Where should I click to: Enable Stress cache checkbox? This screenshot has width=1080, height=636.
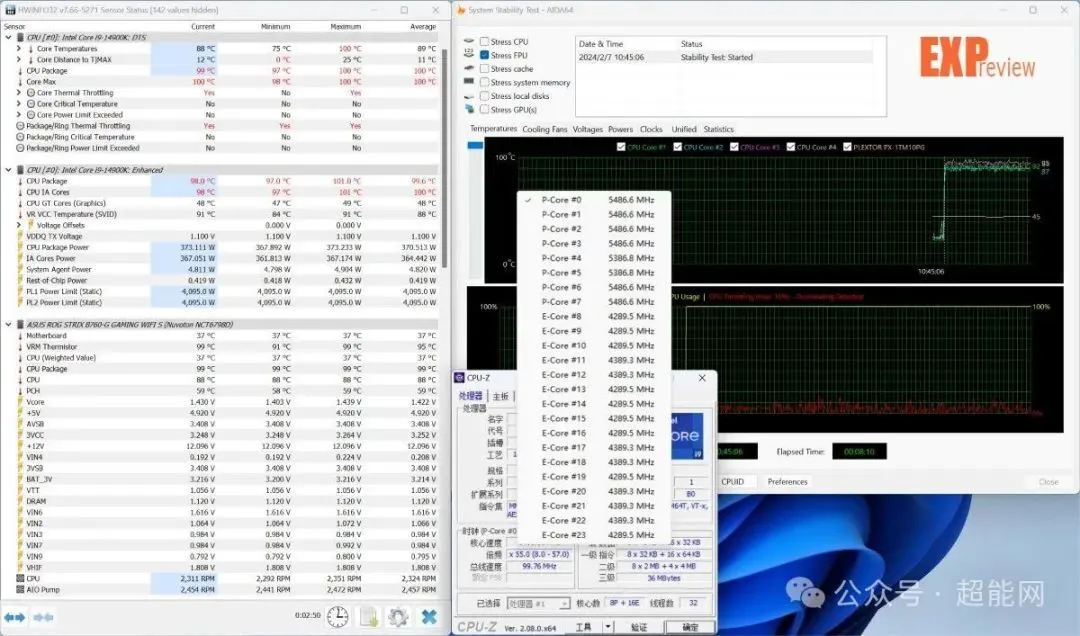pos(484,69)
